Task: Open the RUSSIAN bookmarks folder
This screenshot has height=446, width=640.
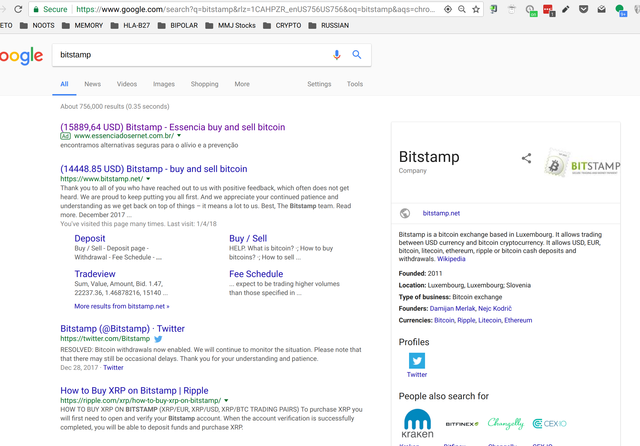Action: pos(329,25)
